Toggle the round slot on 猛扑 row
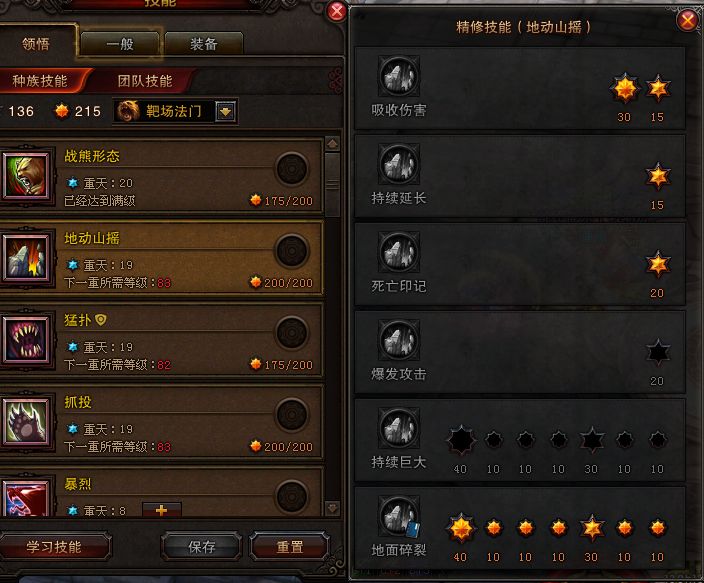Viewport: 704px width, 583px height. [292, 333]
